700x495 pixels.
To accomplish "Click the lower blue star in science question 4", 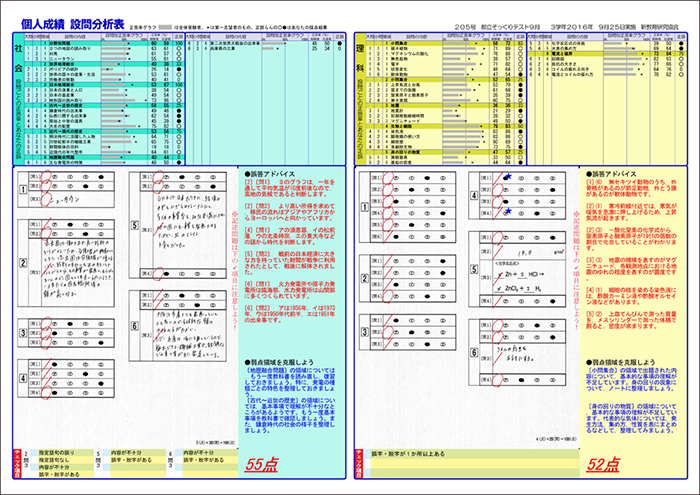I will coord(508,211).
